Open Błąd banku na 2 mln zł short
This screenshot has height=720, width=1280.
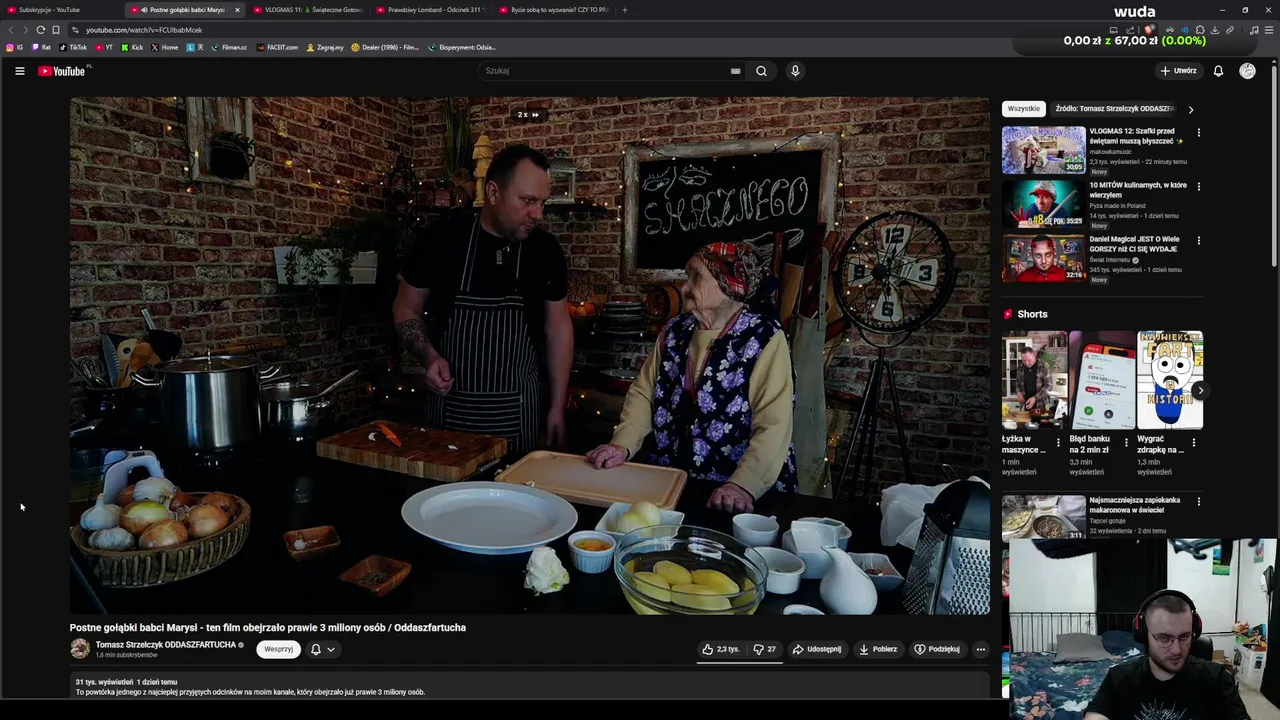1102,380
